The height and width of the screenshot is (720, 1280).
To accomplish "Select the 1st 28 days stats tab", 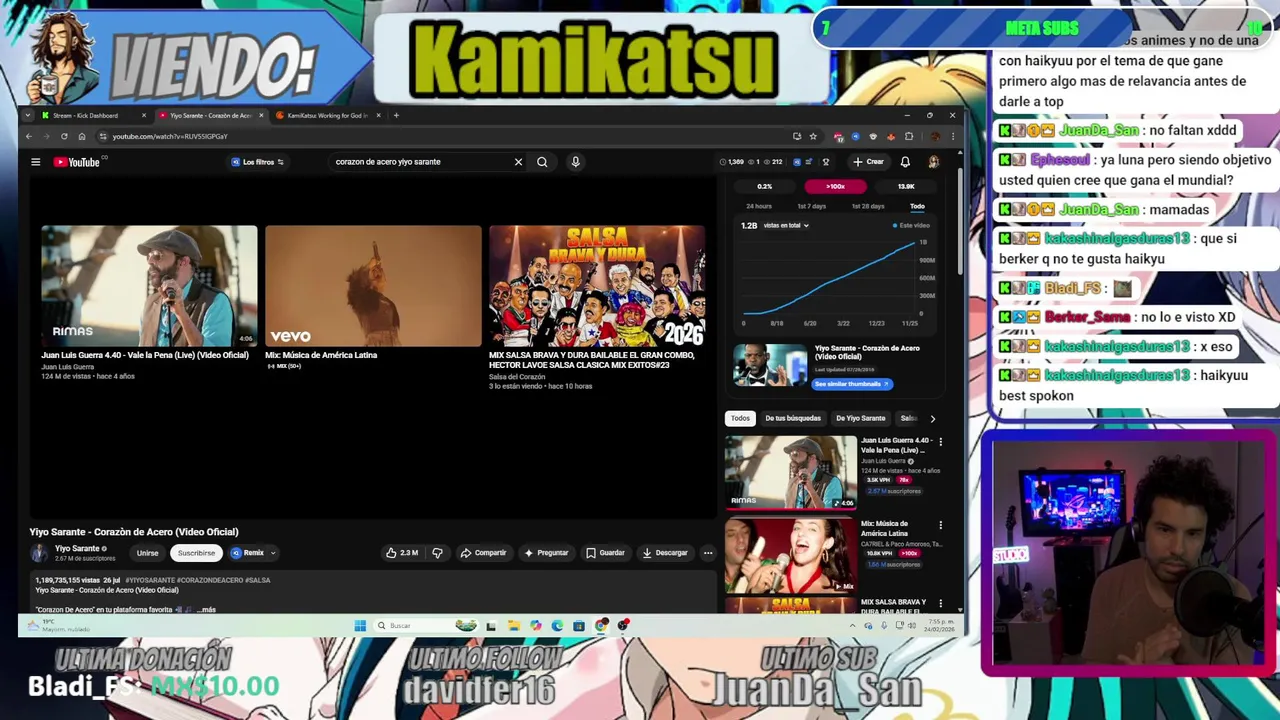I will [x=868, y=206].
